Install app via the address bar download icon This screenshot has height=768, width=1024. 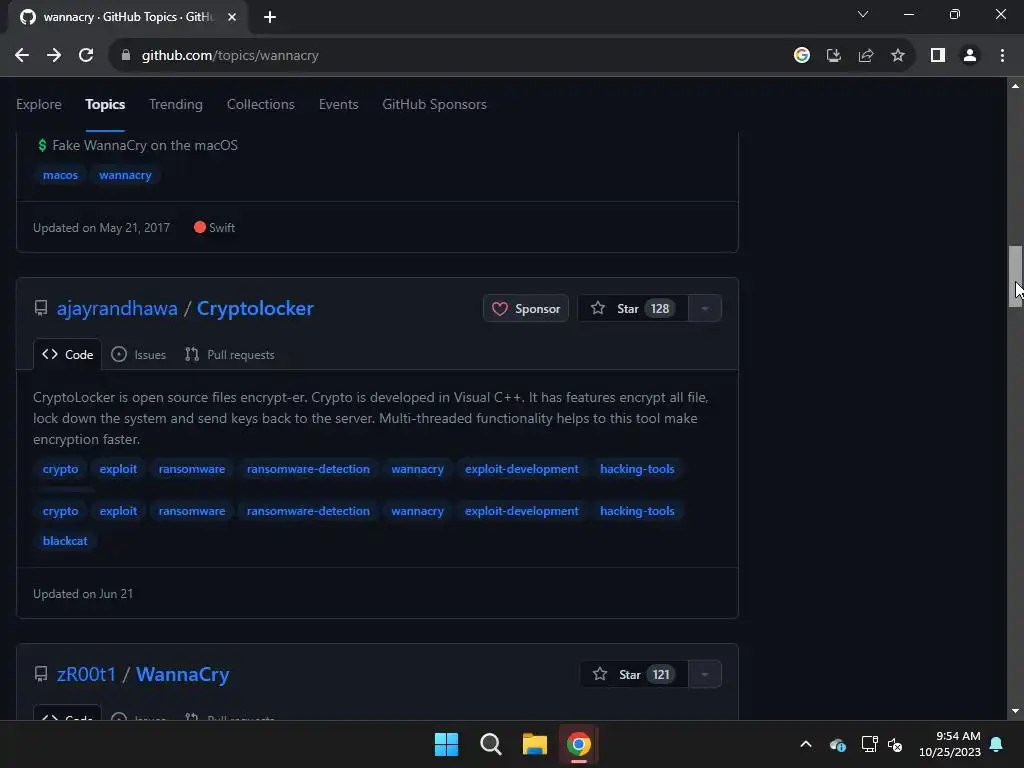[834, 56]
